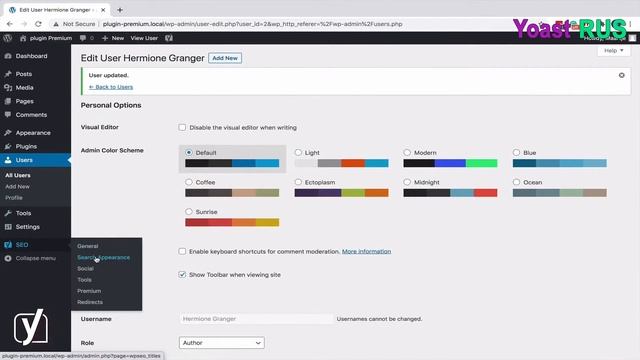Click the Add New button by heading

(225, 58)
